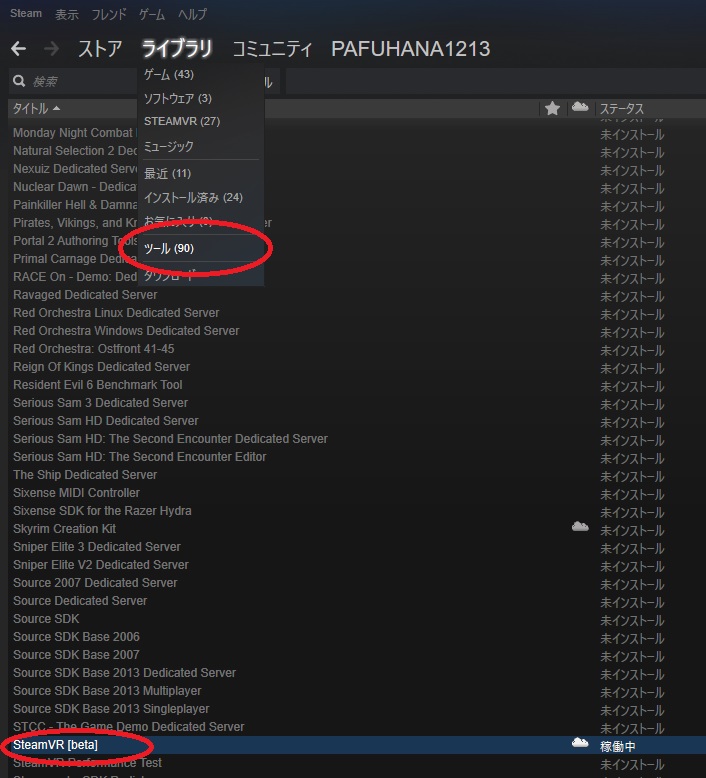This screenshot has width=706, height=778.
Task: Select The Ship Dedicated Server
Action: 85,475
